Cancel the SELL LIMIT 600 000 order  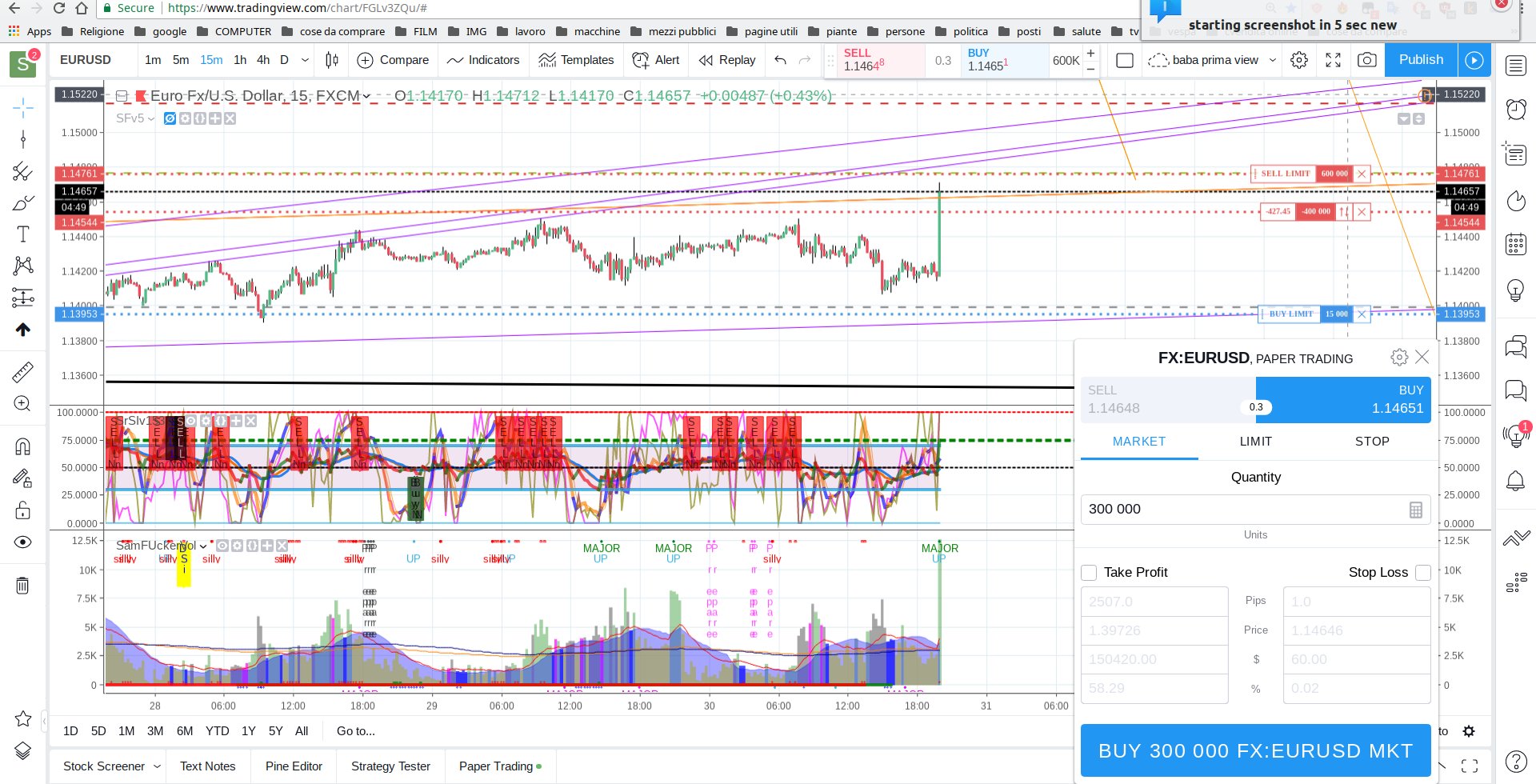pos(1362,174)
